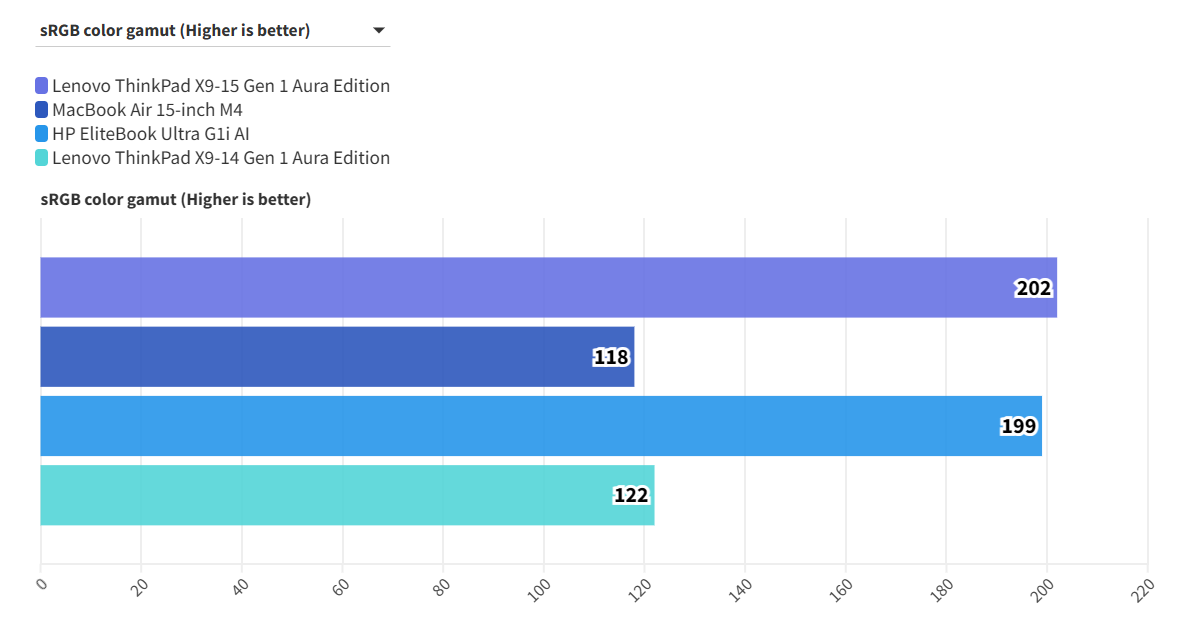Toggle the HP EliteBook Ultra G1i AI legend label
This screenshot has height=622, width=1187.
click(x=151, y=134)
